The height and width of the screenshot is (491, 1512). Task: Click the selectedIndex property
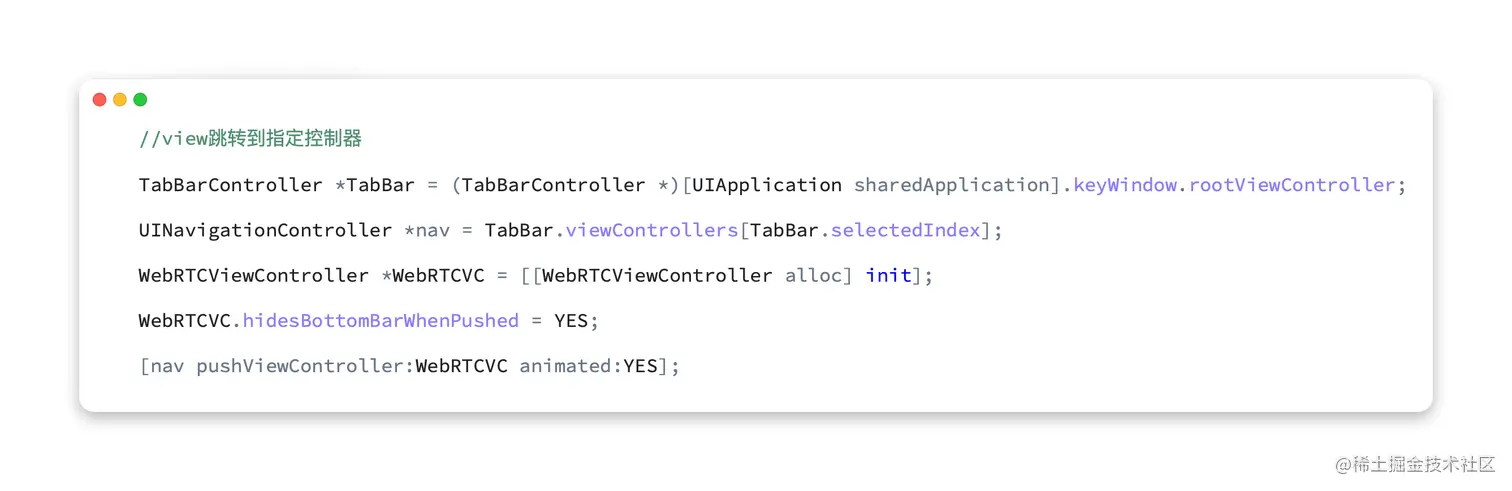(906, 230)
